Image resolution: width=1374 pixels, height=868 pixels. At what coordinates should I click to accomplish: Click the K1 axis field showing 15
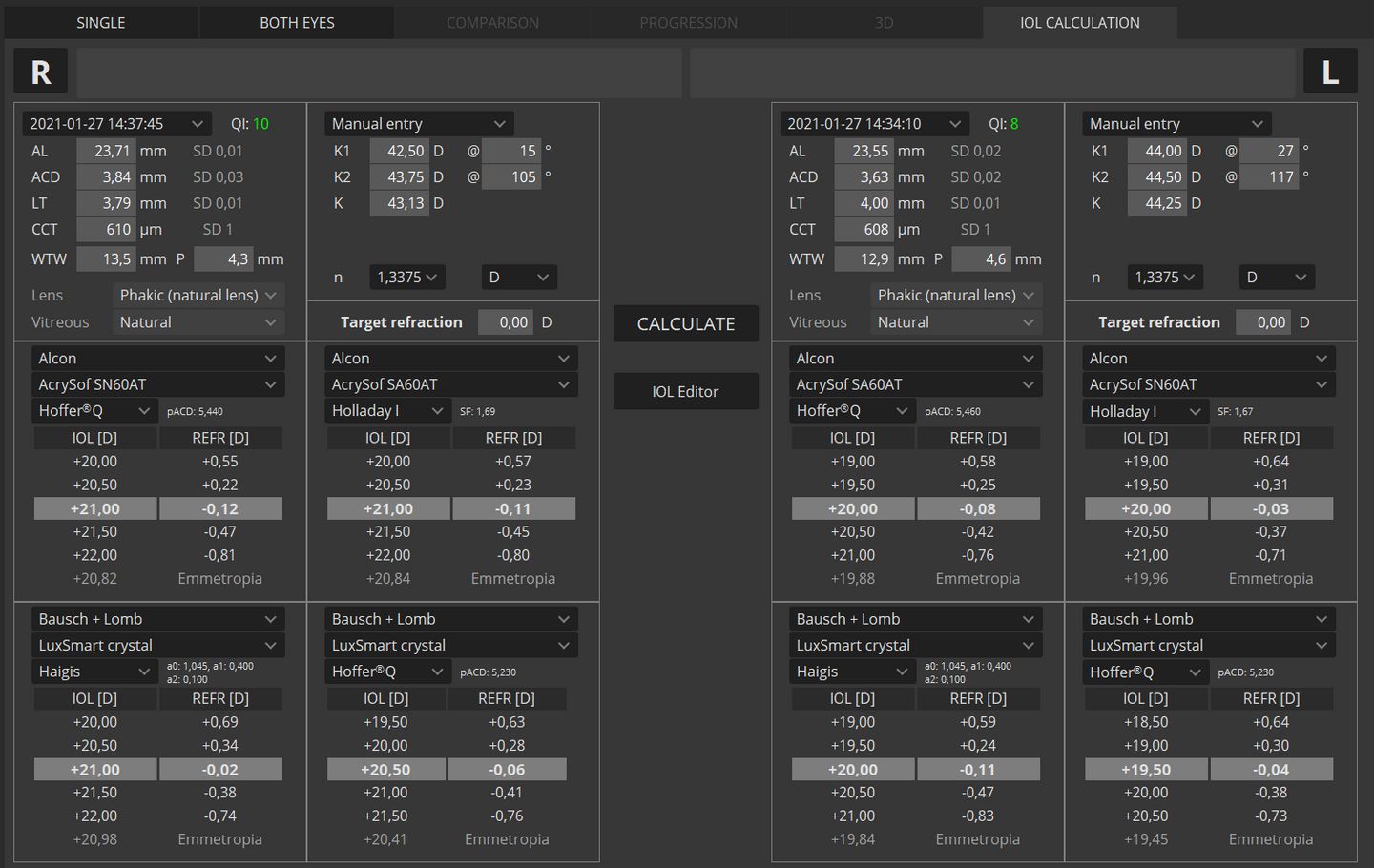(x=512, y=151)
